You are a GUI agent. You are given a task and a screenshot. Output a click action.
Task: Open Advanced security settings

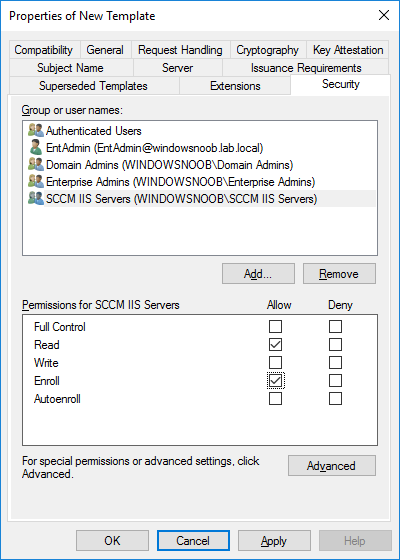332,465
